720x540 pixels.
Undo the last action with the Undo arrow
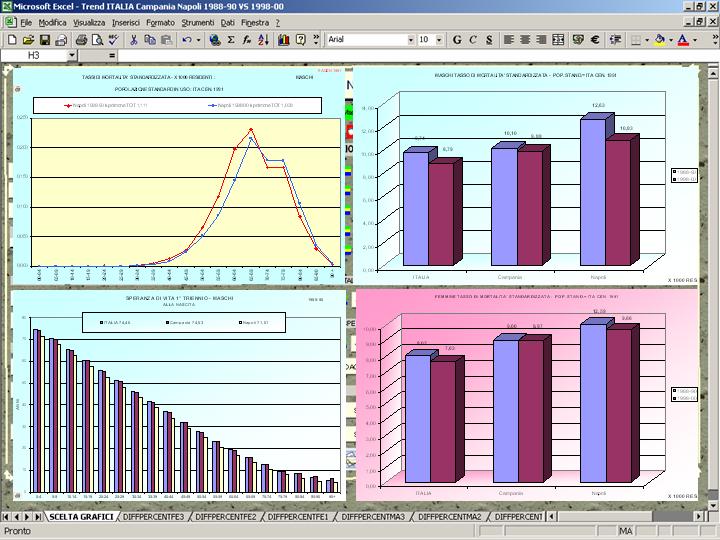(x=186, y=40)
